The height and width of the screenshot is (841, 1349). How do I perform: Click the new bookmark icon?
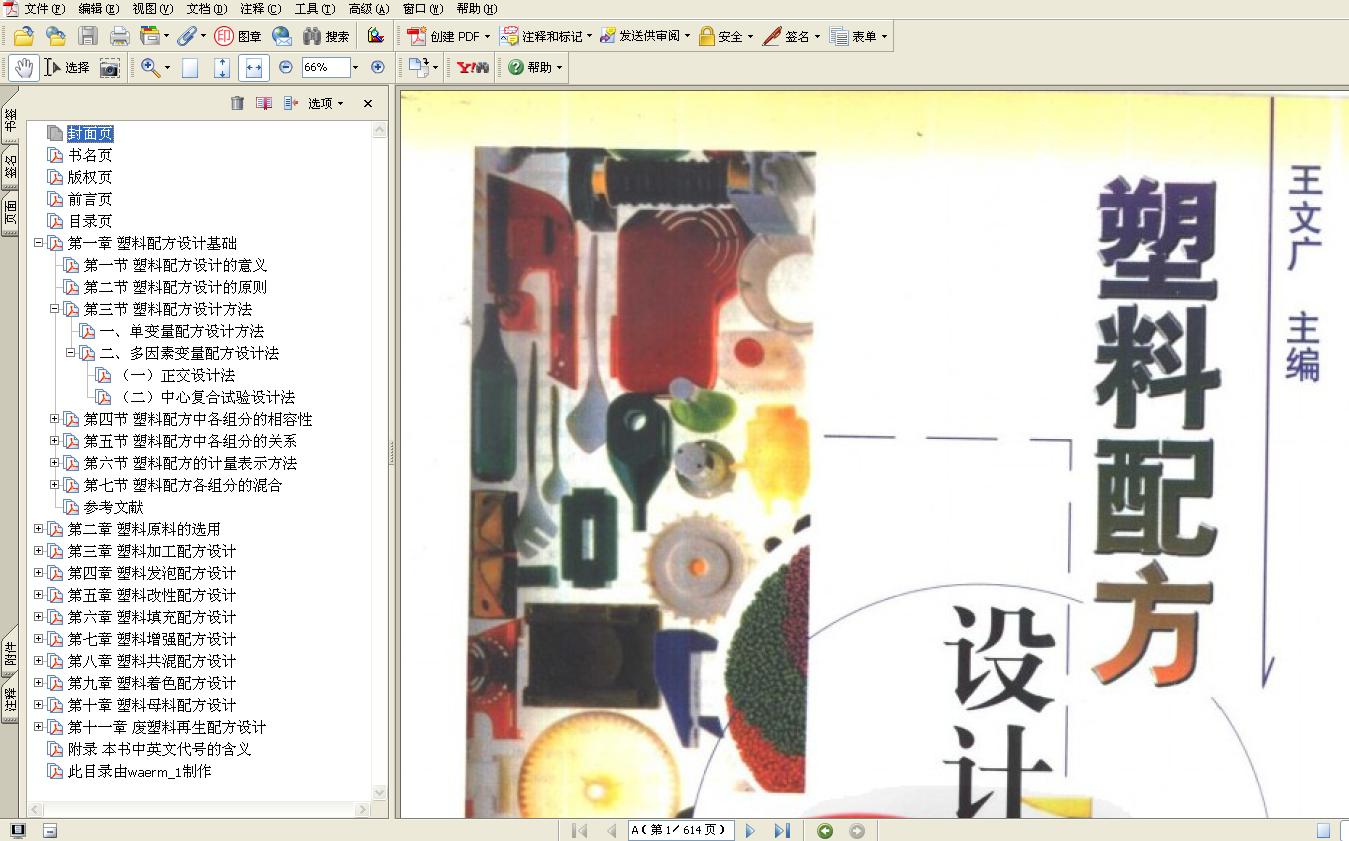264,103
